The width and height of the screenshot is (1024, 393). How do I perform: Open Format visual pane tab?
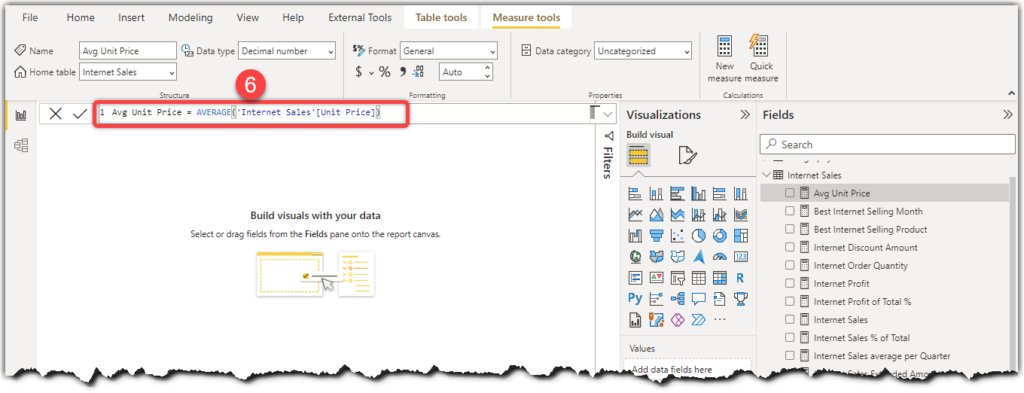tap(688, 155)
